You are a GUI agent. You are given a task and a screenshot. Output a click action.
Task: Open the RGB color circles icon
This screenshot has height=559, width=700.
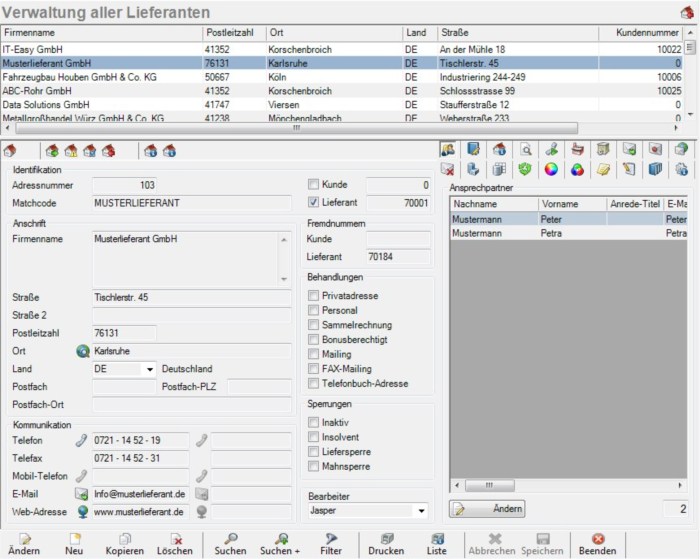pyautogui.click(x=577, y=170)
